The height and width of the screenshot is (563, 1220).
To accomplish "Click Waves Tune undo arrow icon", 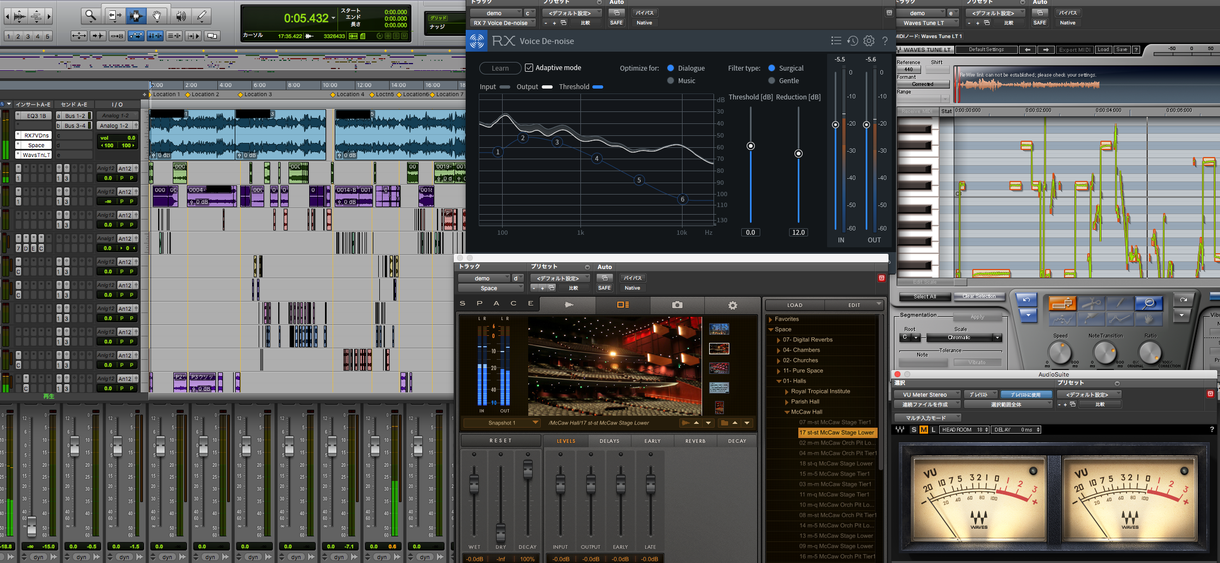I will (x=1025, y=300).
